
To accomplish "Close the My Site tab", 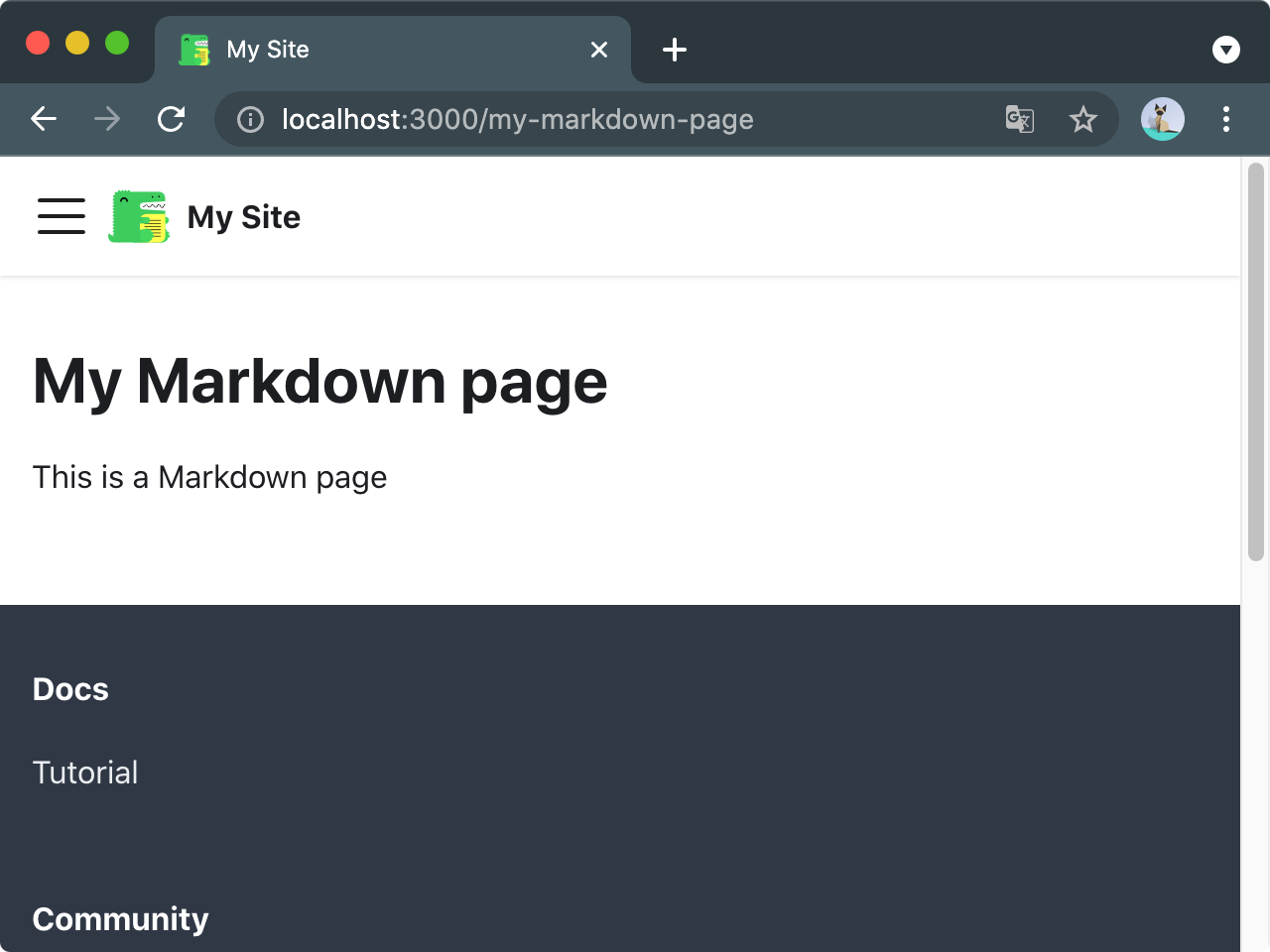I will click(599, 50).
